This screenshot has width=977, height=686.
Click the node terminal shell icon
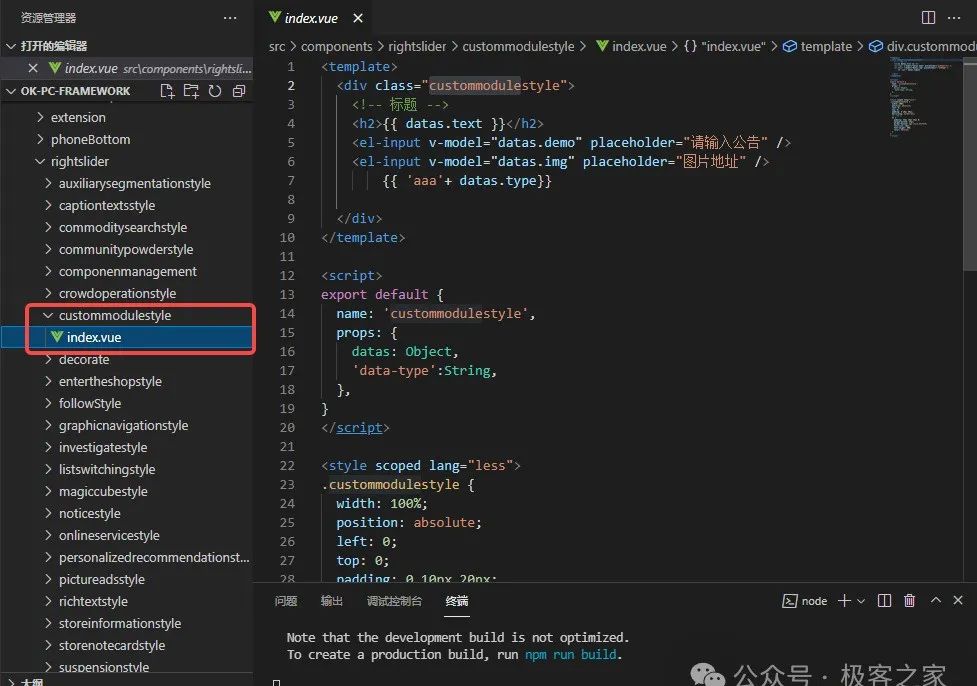coord(789,601)
